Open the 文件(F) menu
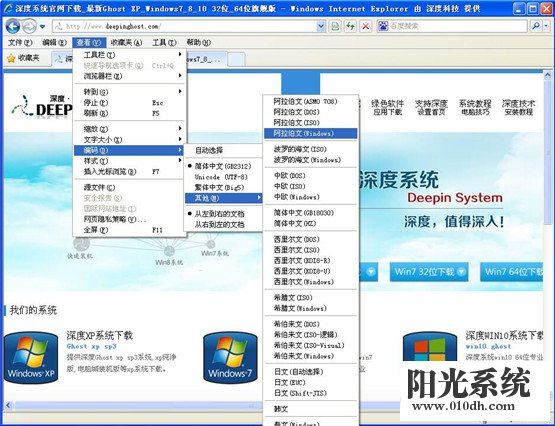This screenshot has width=555, height=426. (20, 42)
